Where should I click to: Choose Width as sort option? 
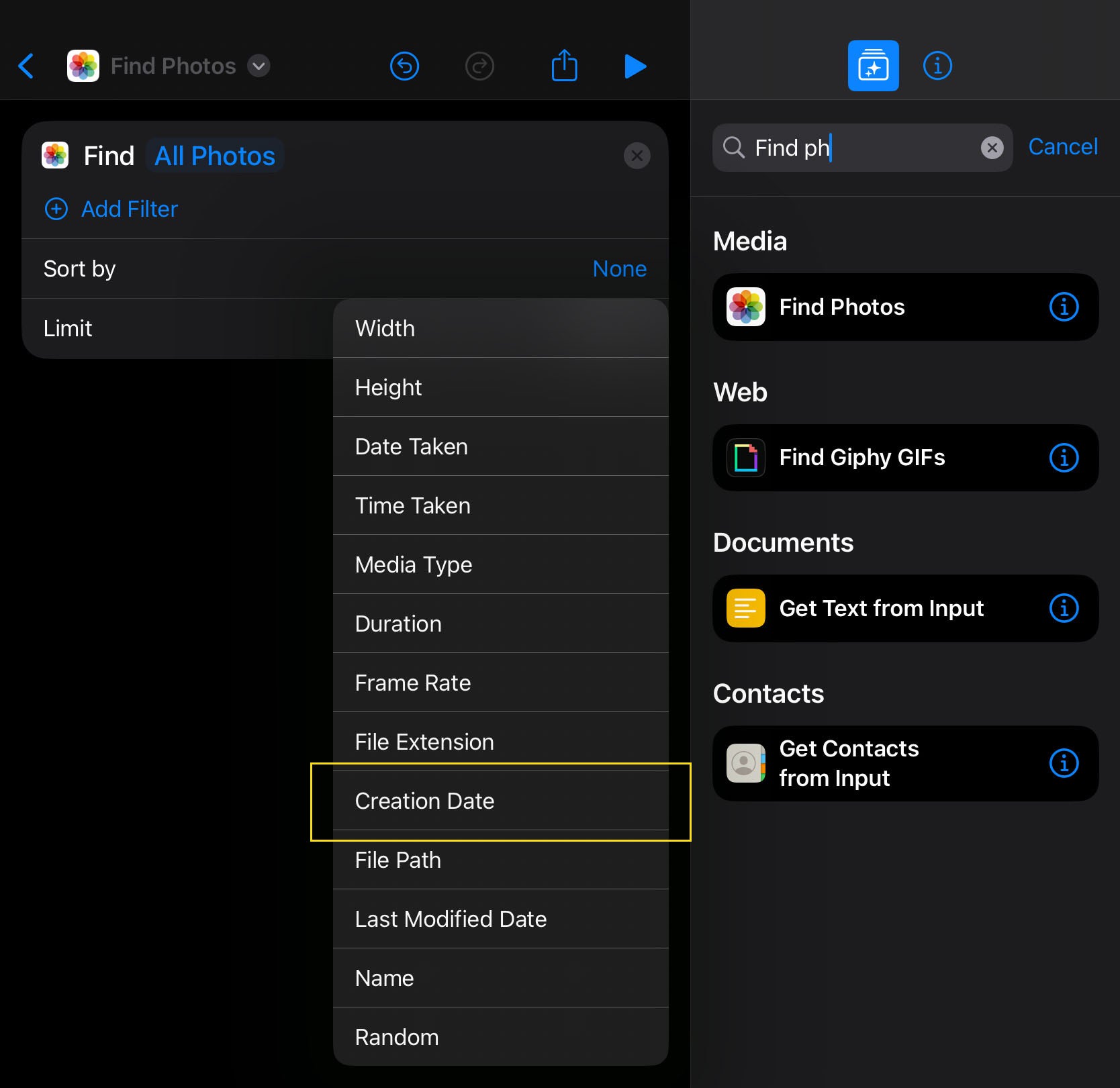[x=500, y=328]
